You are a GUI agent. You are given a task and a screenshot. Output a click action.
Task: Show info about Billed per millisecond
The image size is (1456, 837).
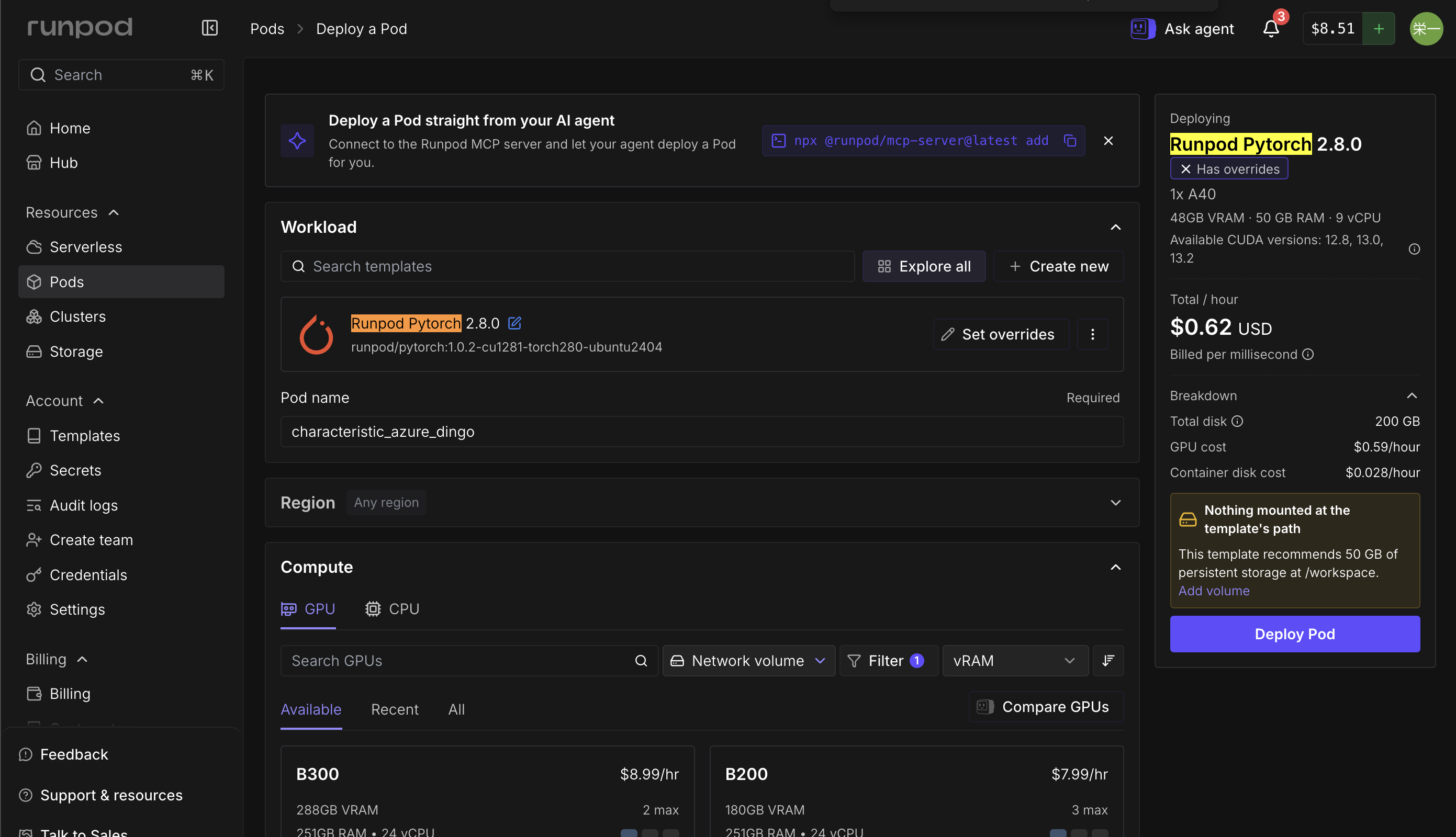[x=1308, y=354]
